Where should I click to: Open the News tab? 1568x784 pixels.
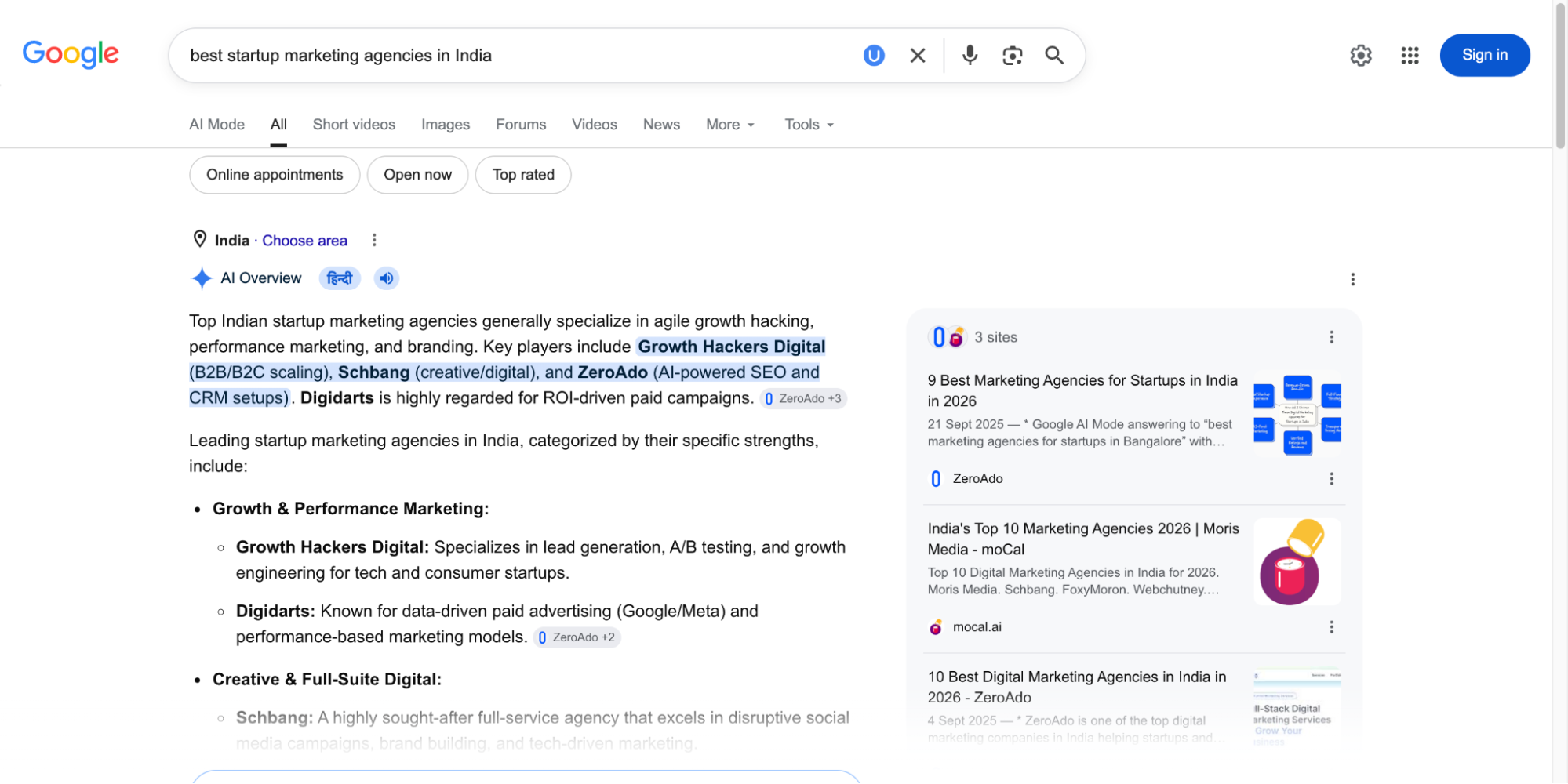(661, 125)
